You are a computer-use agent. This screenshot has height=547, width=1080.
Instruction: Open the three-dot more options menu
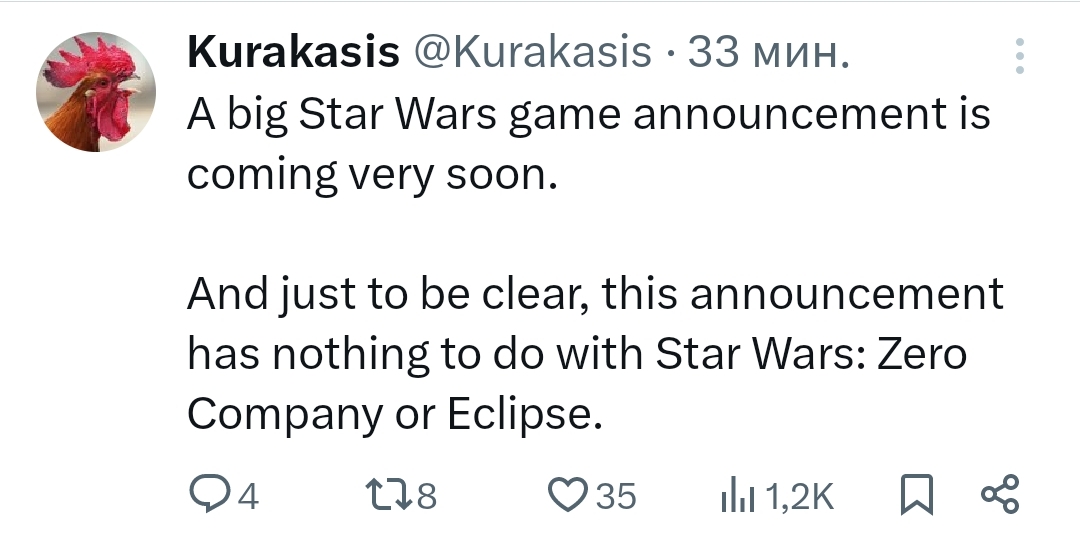[x=1019, y=57]
